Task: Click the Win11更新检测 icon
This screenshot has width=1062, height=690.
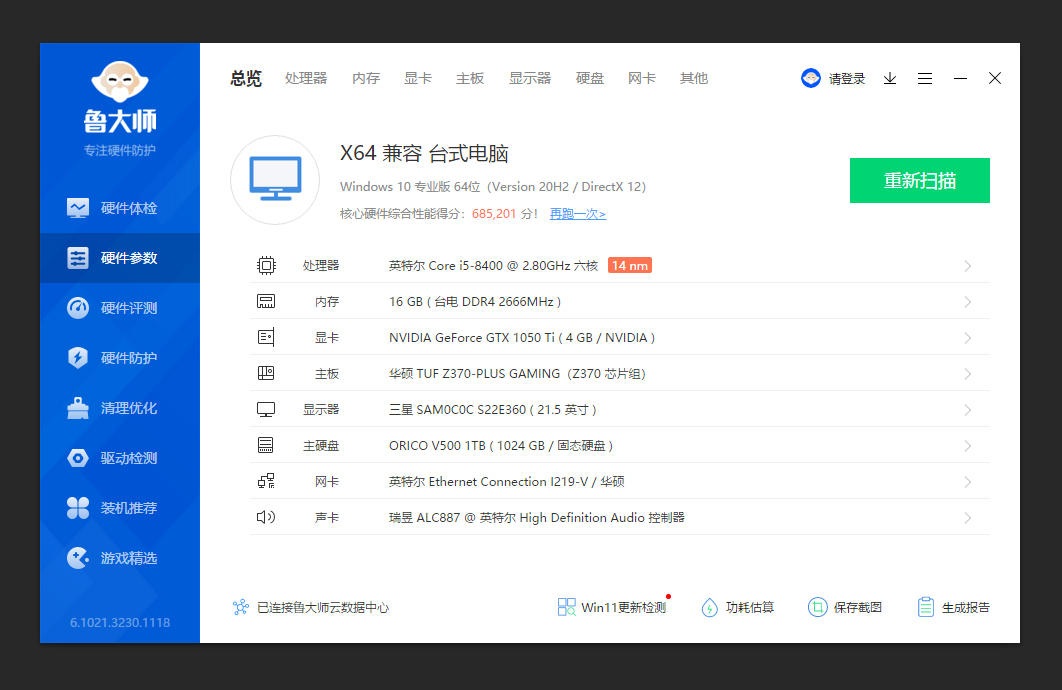Action: (566, 607)
